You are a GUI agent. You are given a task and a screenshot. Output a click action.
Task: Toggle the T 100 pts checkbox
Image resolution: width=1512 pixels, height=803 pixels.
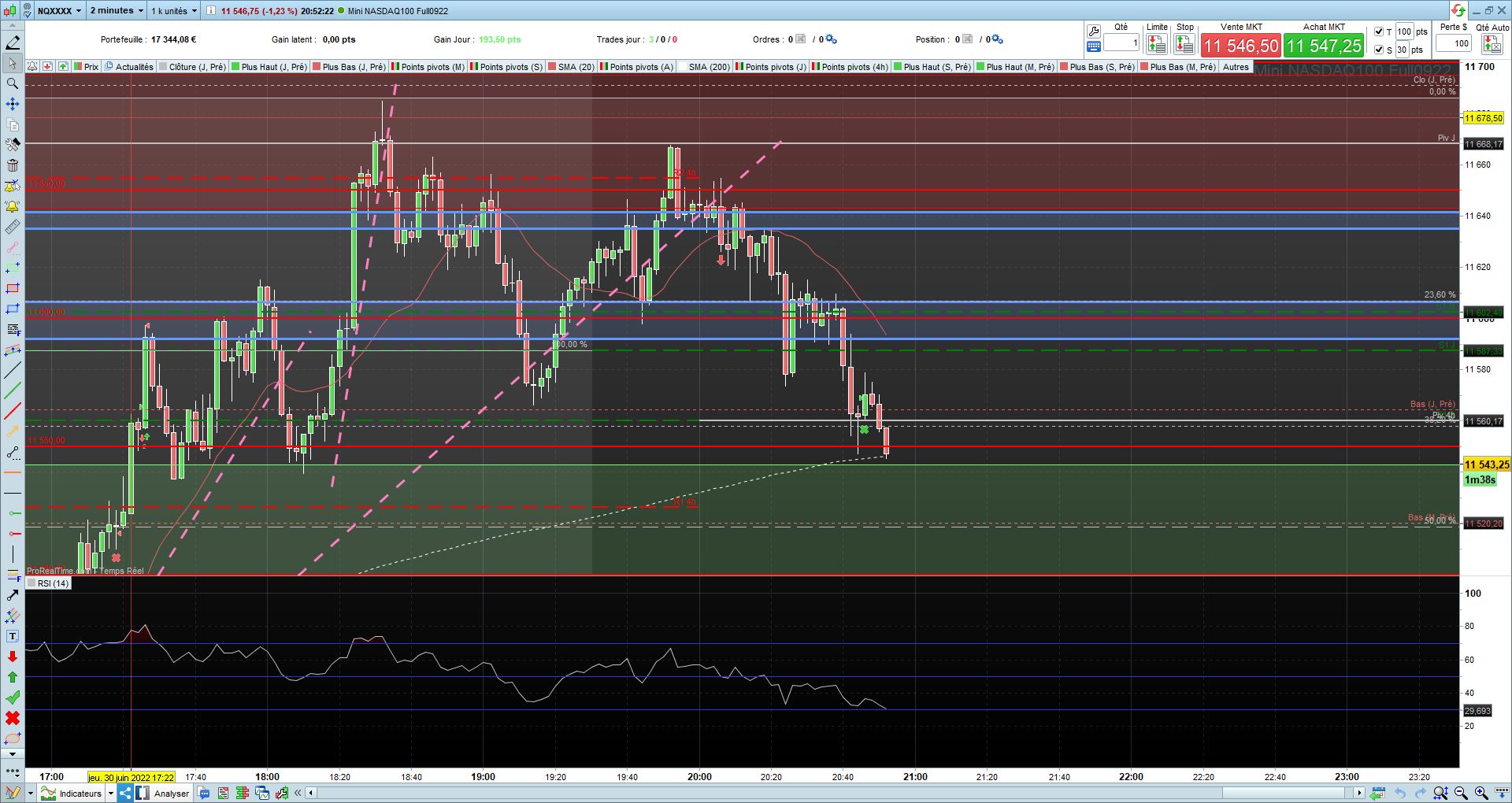(x=1379, y=31)
